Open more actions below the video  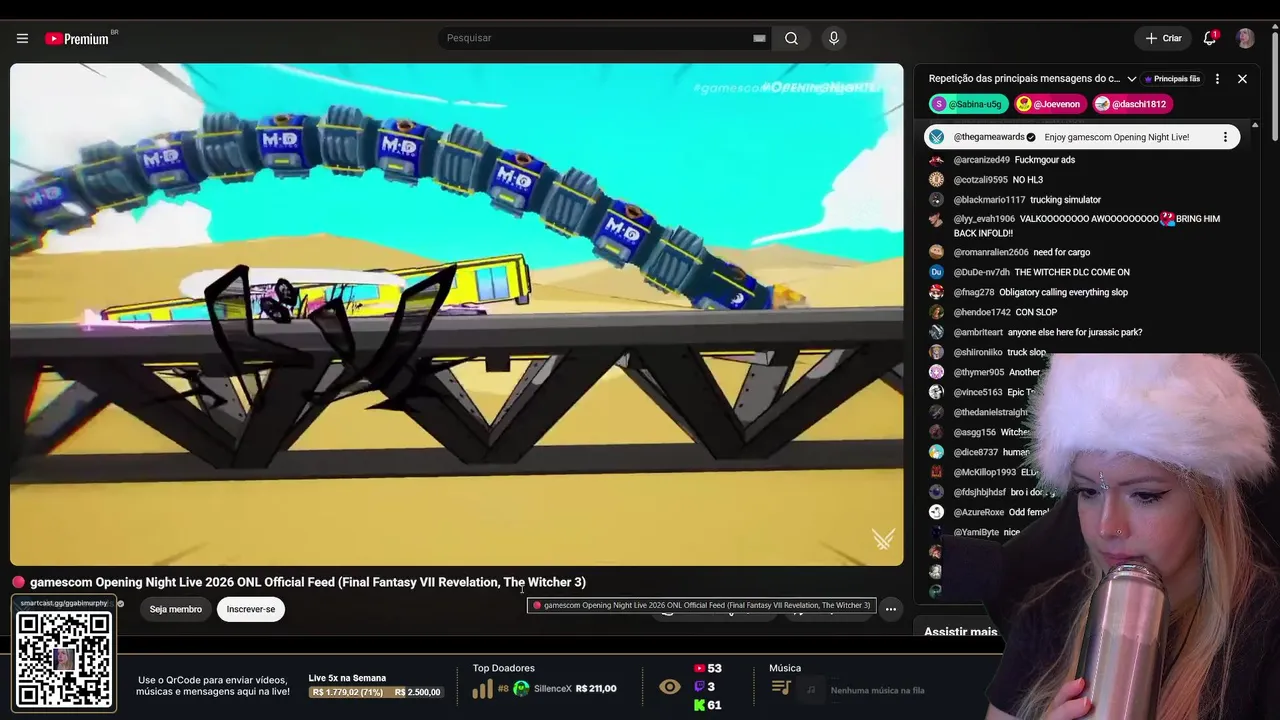coord(890,609)
